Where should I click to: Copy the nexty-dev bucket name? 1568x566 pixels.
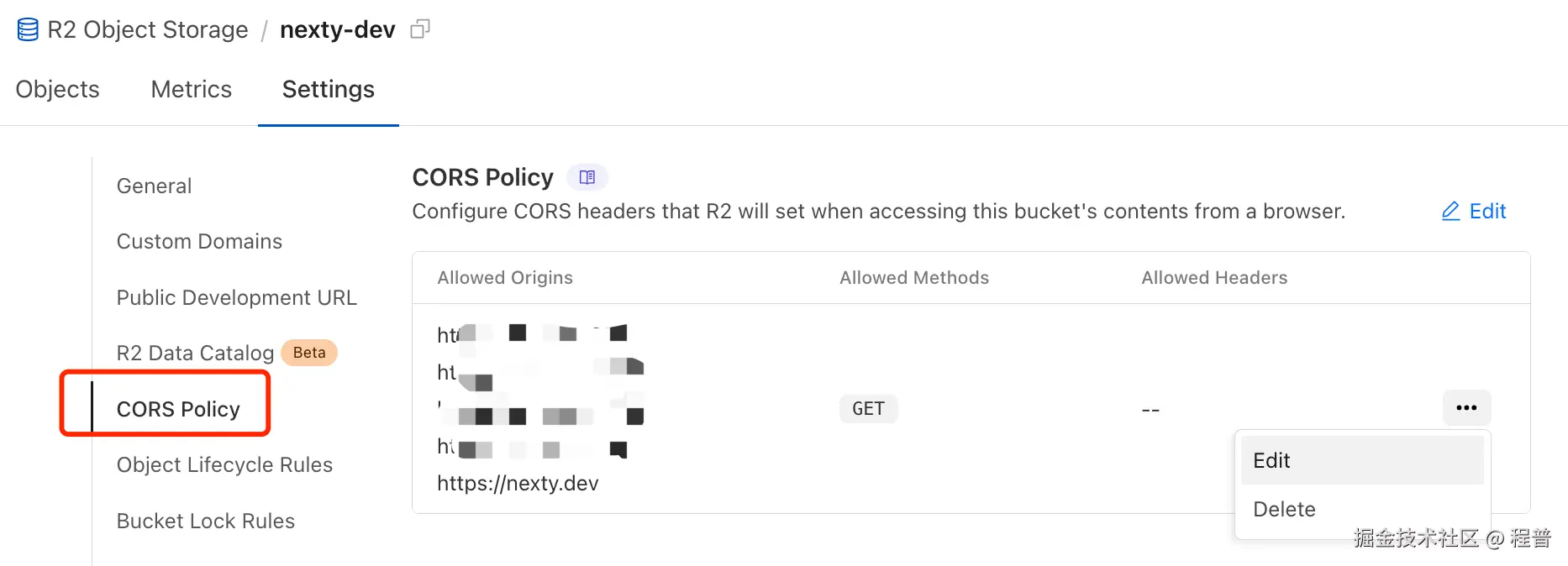point(418,28)
